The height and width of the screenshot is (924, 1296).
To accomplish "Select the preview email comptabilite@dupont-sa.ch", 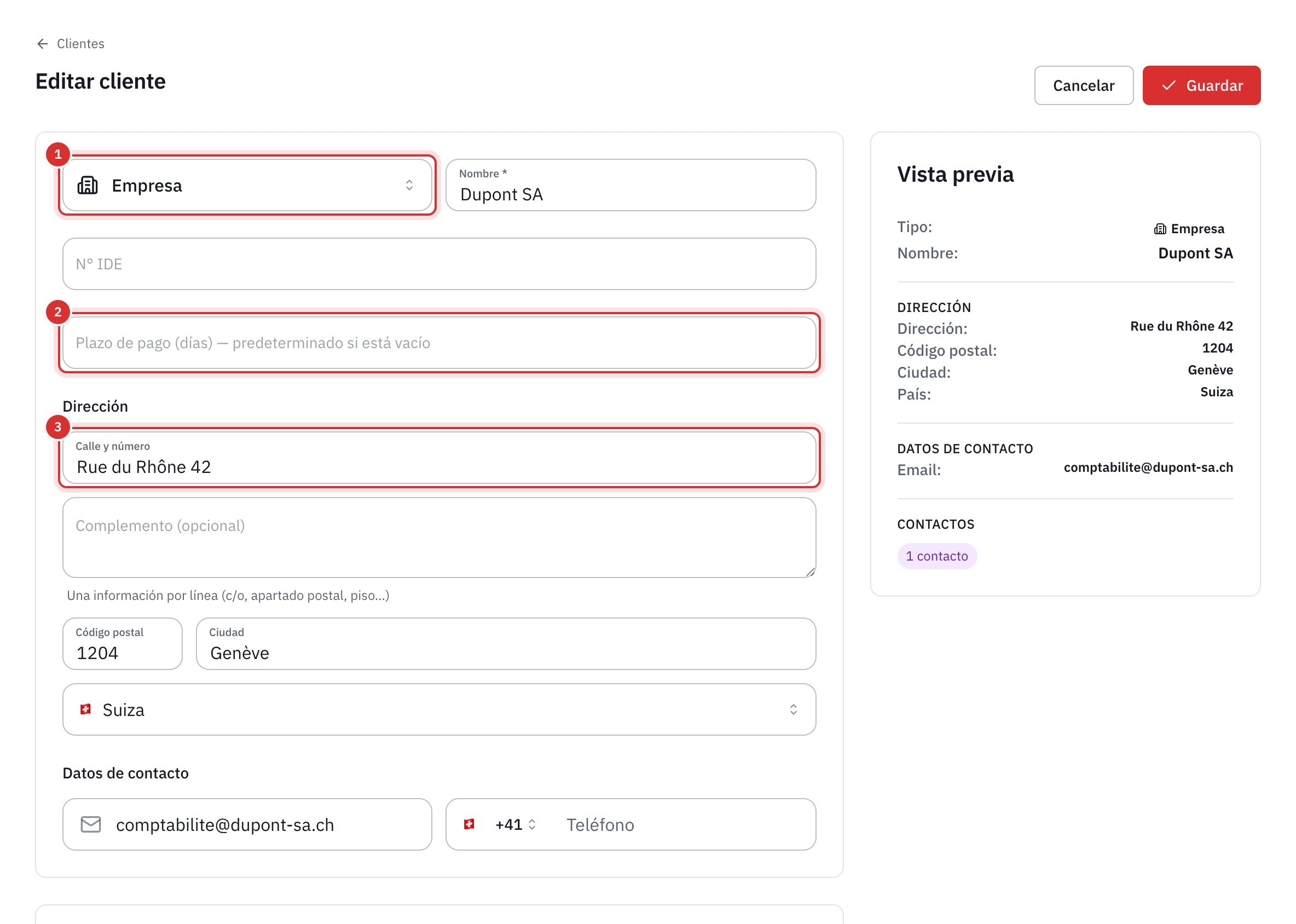I will point(1148,467).
